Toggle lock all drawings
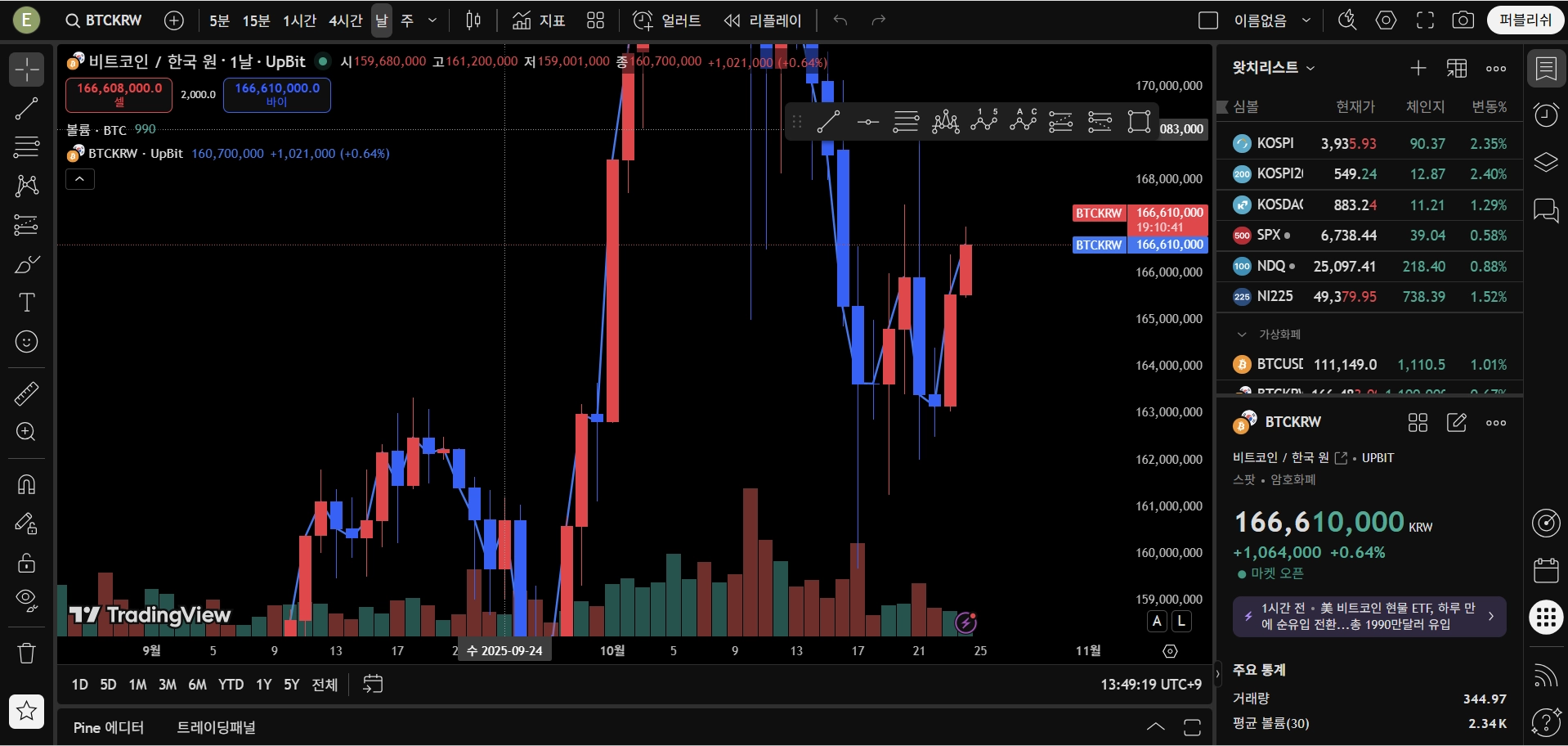 (26, 563)
